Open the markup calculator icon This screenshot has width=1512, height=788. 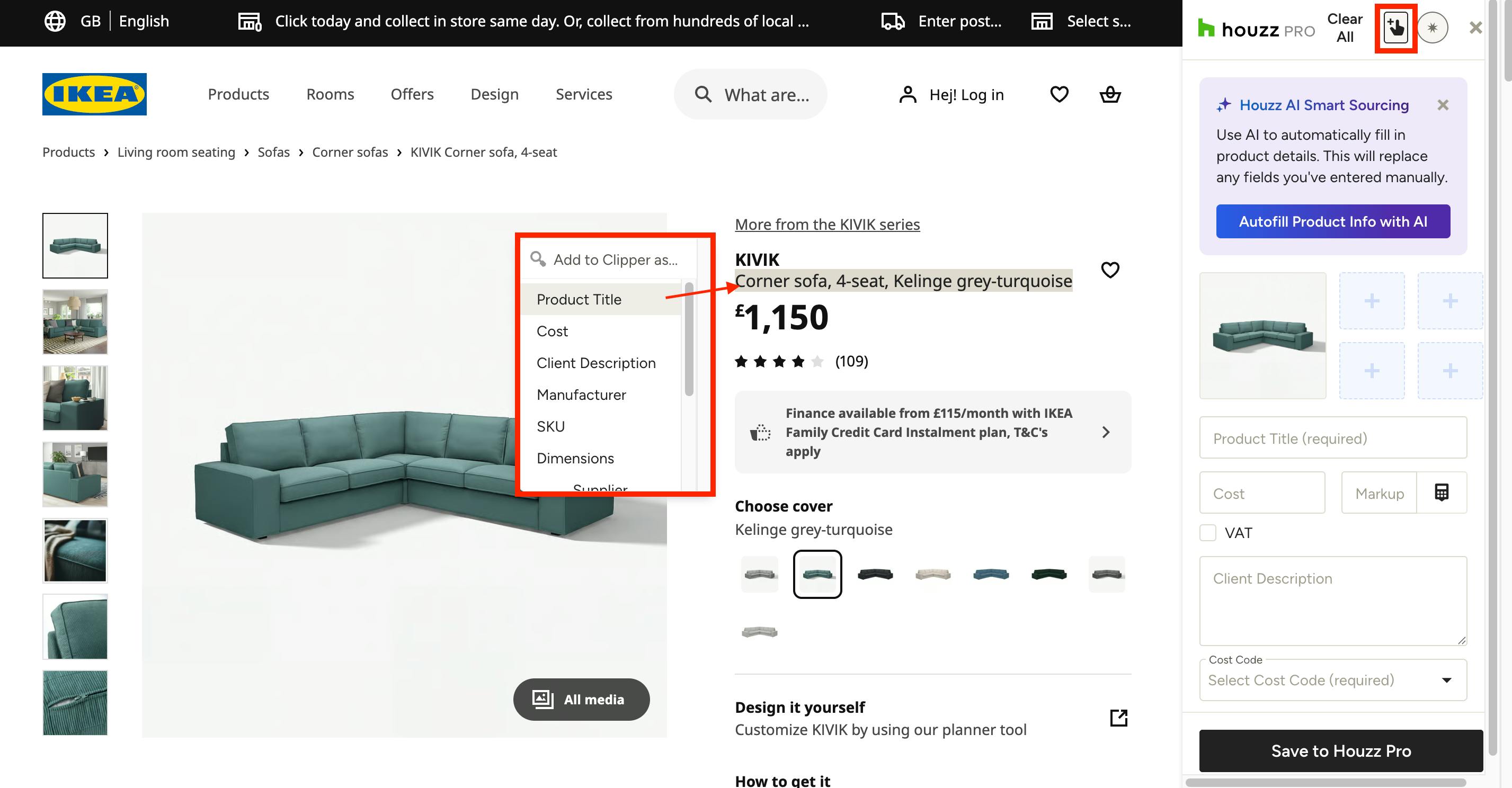click(x=1442, y=492)
